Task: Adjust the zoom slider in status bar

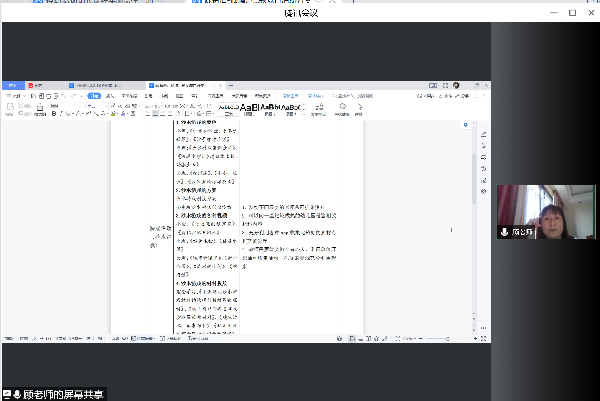Action: 447,339
